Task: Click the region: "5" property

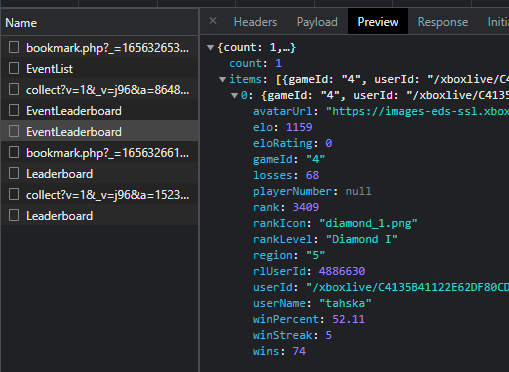Action: point(289,255)
